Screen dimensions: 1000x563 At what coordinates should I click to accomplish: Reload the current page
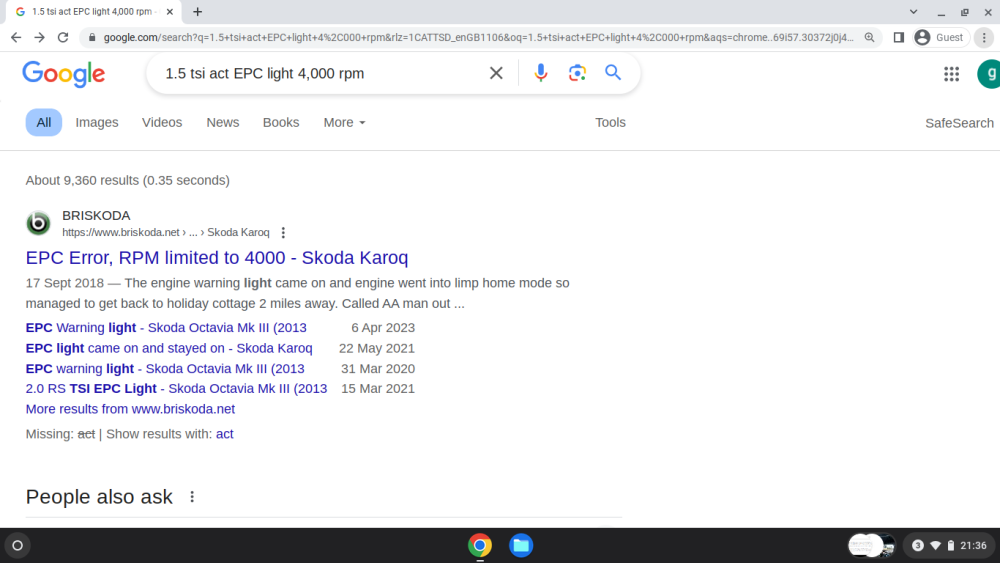(x=62, y=38)
